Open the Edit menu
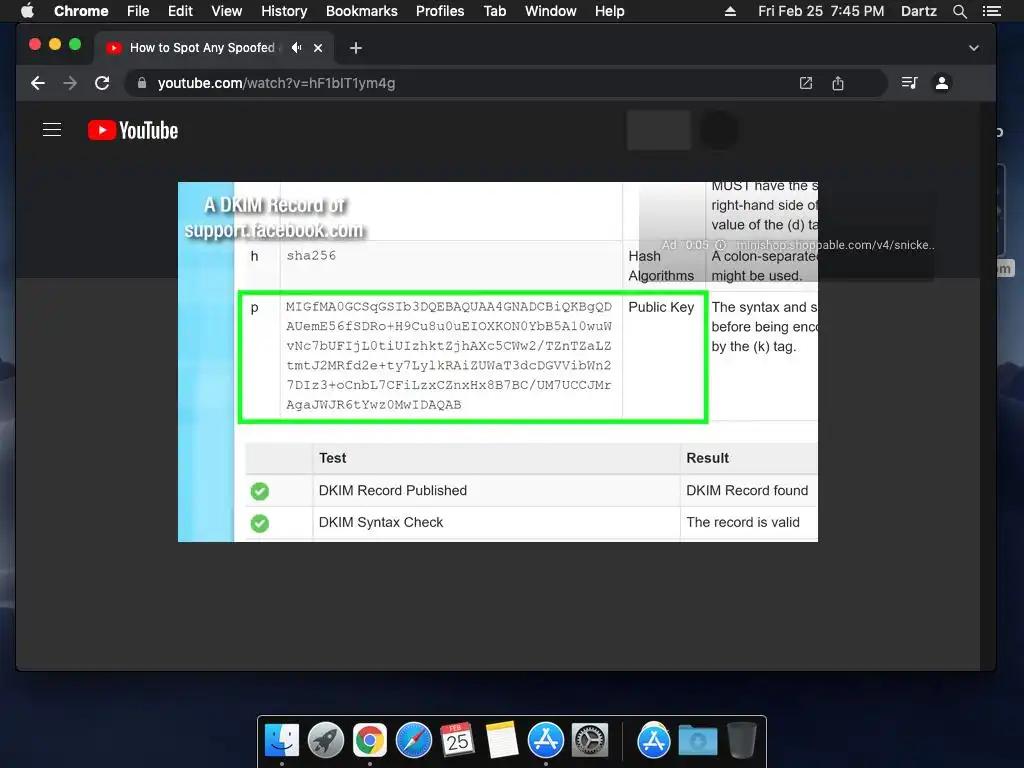This screenshot has width=1024, height=768. (x=180, y=11)
